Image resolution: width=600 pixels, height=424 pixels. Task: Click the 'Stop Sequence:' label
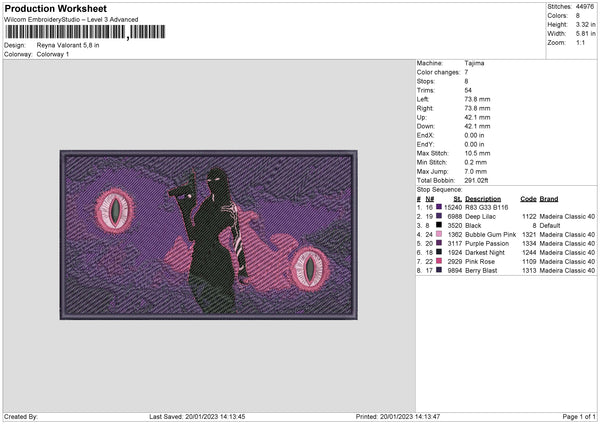pyautogui.click(x=439, y=190)
